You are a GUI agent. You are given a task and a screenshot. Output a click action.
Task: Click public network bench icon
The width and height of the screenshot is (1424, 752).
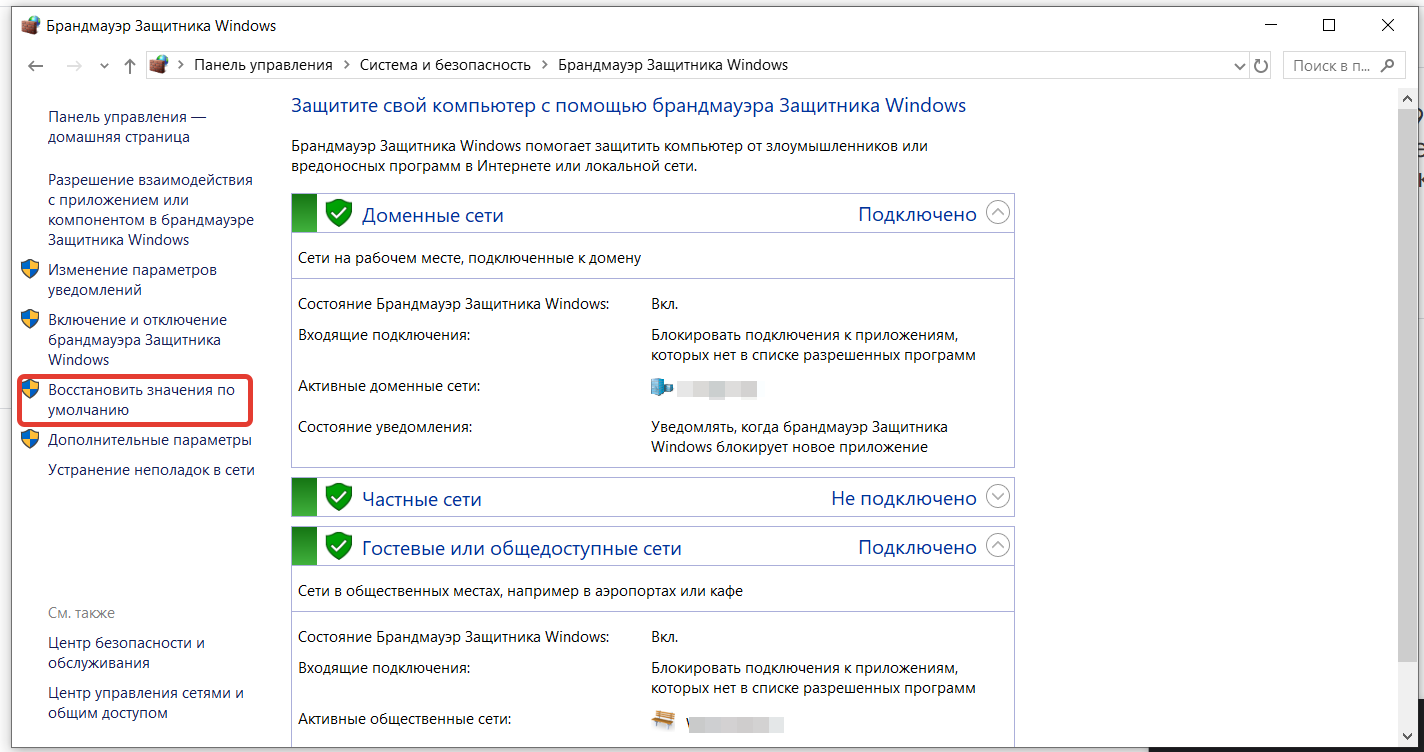(x=663, y=720)
